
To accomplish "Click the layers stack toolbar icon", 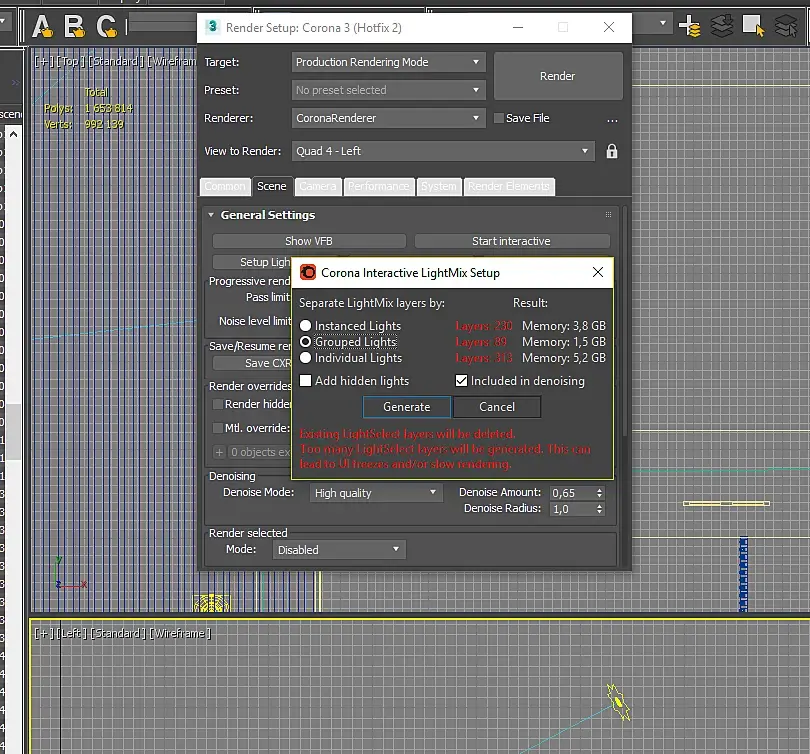I will (x=721, y=26).
